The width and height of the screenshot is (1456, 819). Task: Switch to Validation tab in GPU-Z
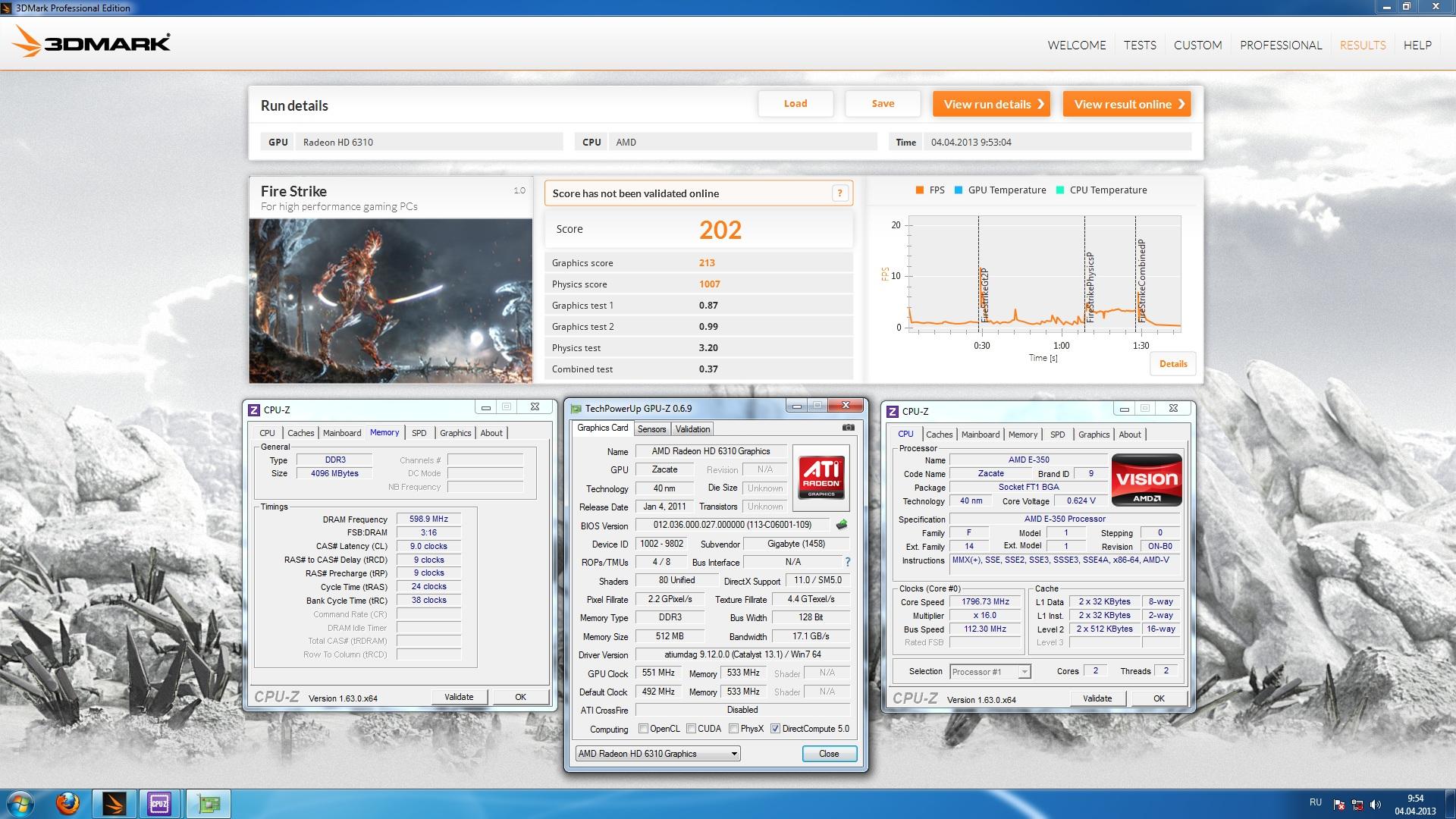pos(692,429)
